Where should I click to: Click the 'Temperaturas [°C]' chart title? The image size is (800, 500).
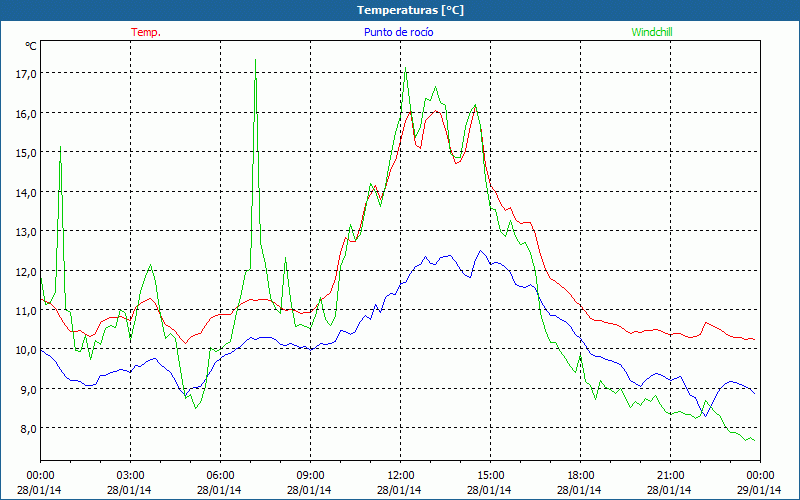410,10
